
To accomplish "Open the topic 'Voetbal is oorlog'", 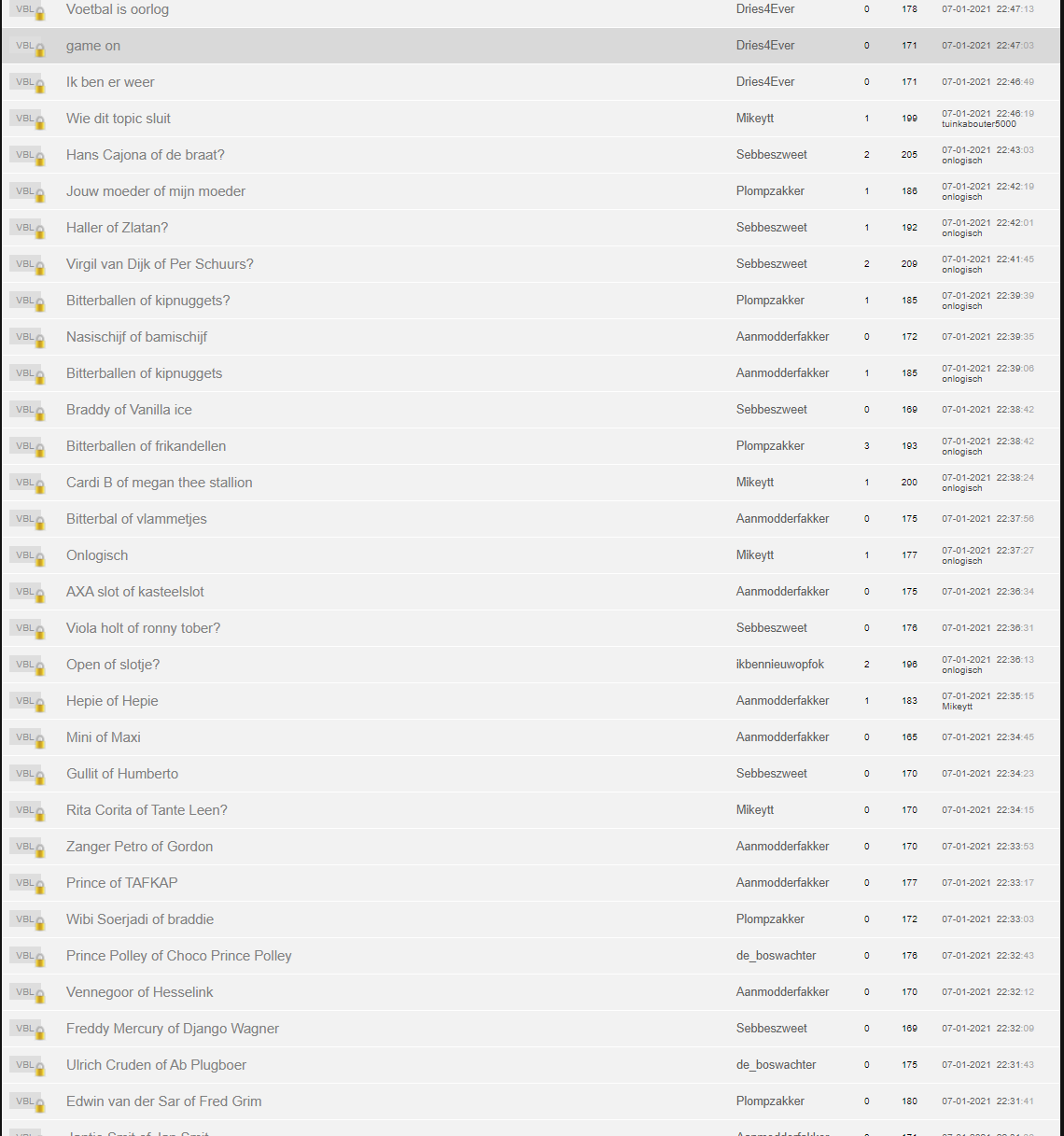I will tap(118, 9).
